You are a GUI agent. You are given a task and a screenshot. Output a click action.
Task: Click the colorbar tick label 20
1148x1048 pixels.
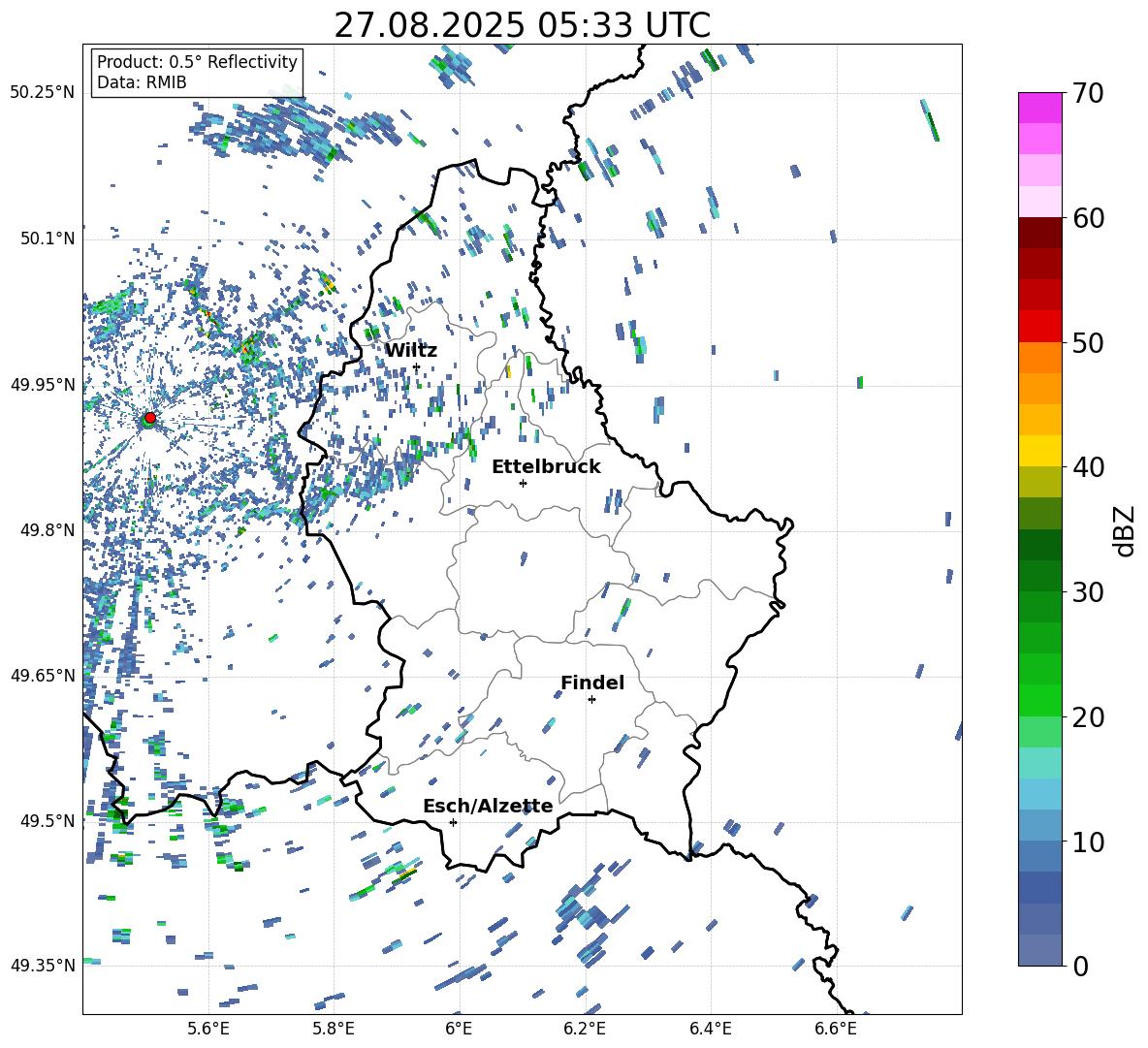tap(1087, 717)
